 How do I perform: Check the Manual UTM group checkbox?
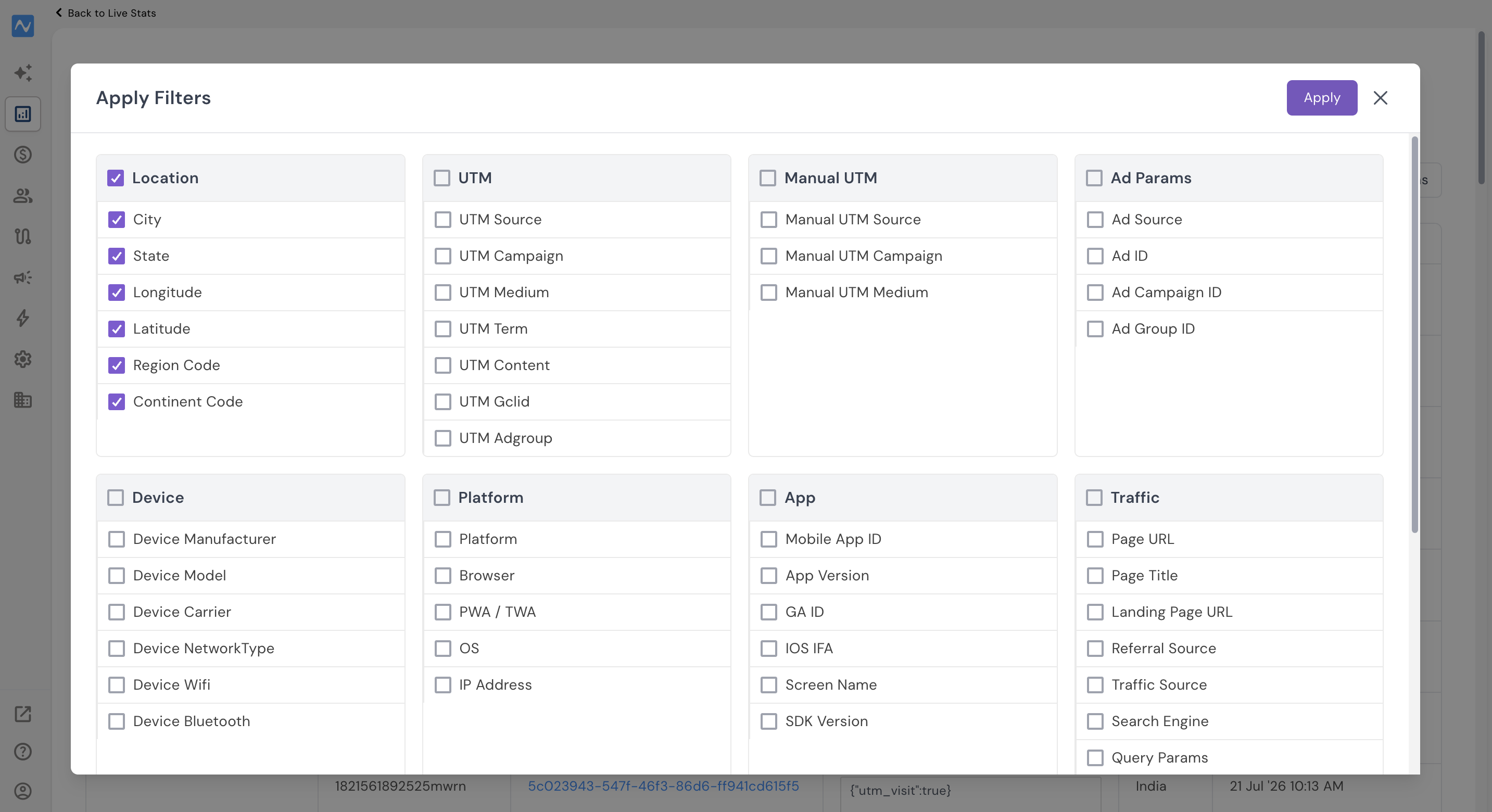pos(768,178)
